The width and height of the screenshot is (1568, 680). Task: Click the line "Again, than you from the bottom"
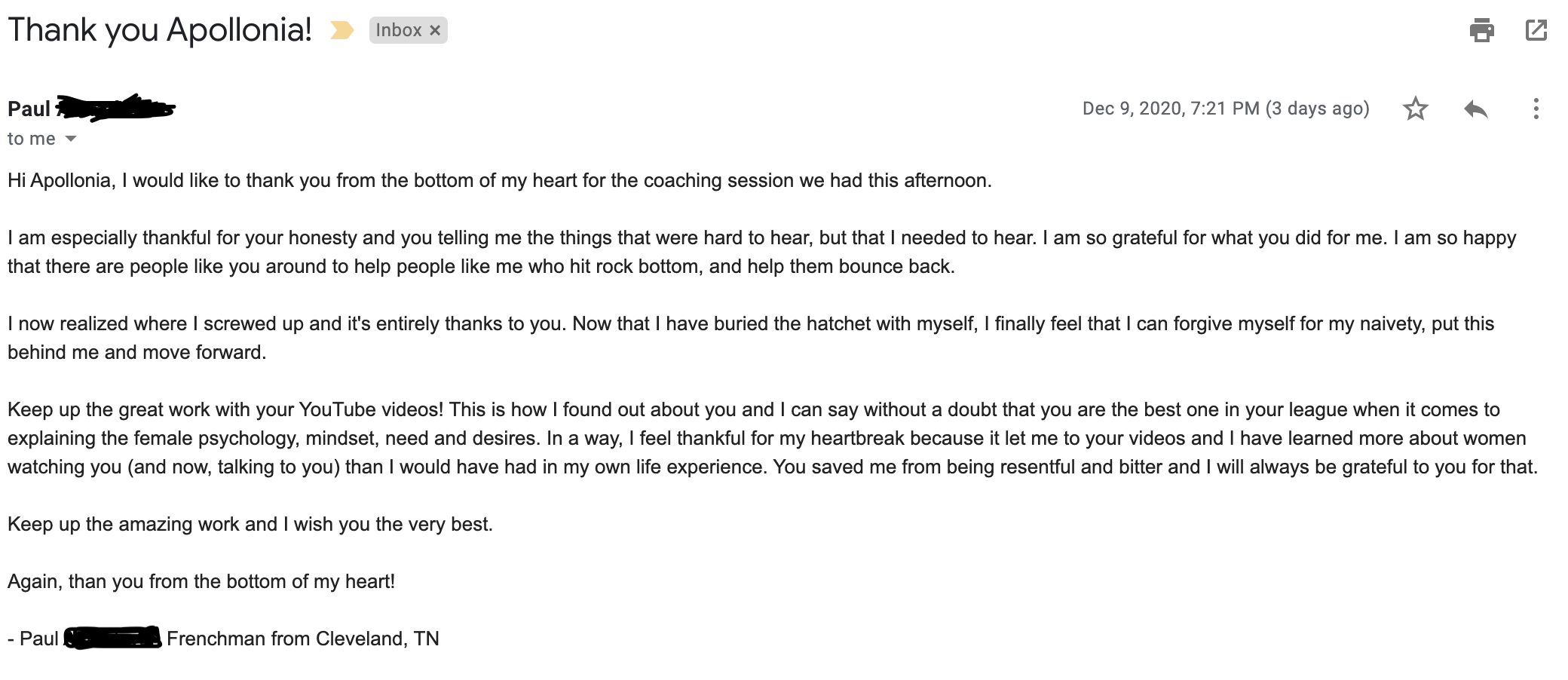click(x=201, y=581)
